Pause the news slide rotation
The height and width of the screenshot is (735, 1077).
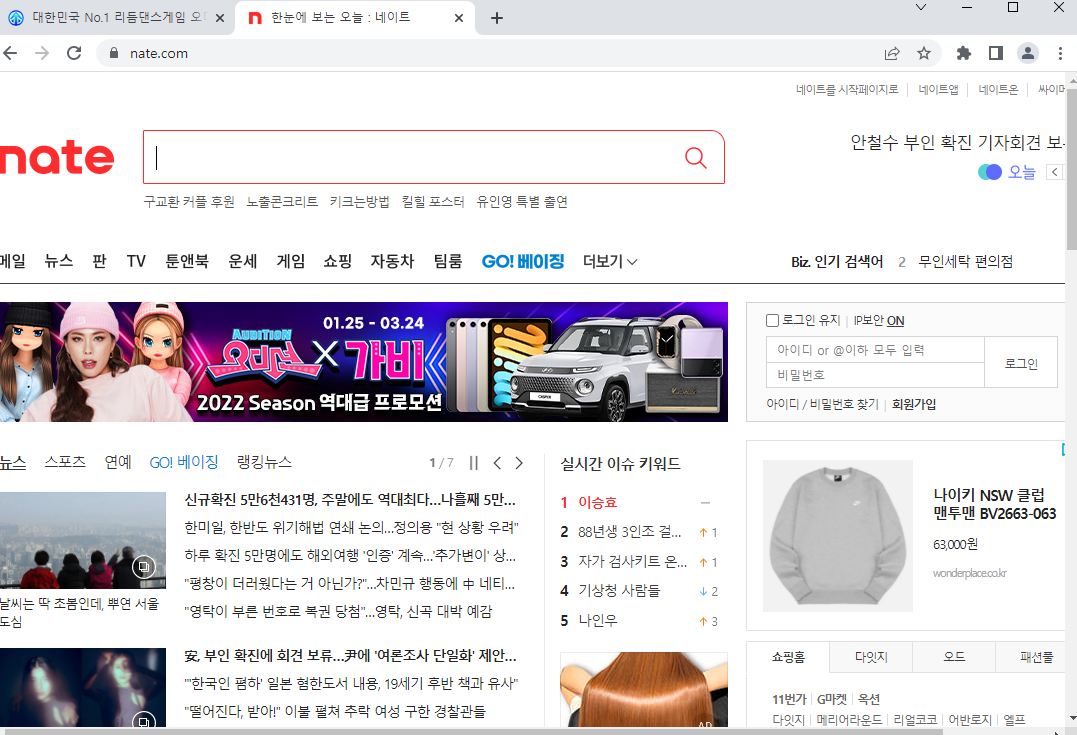(473, 463)
